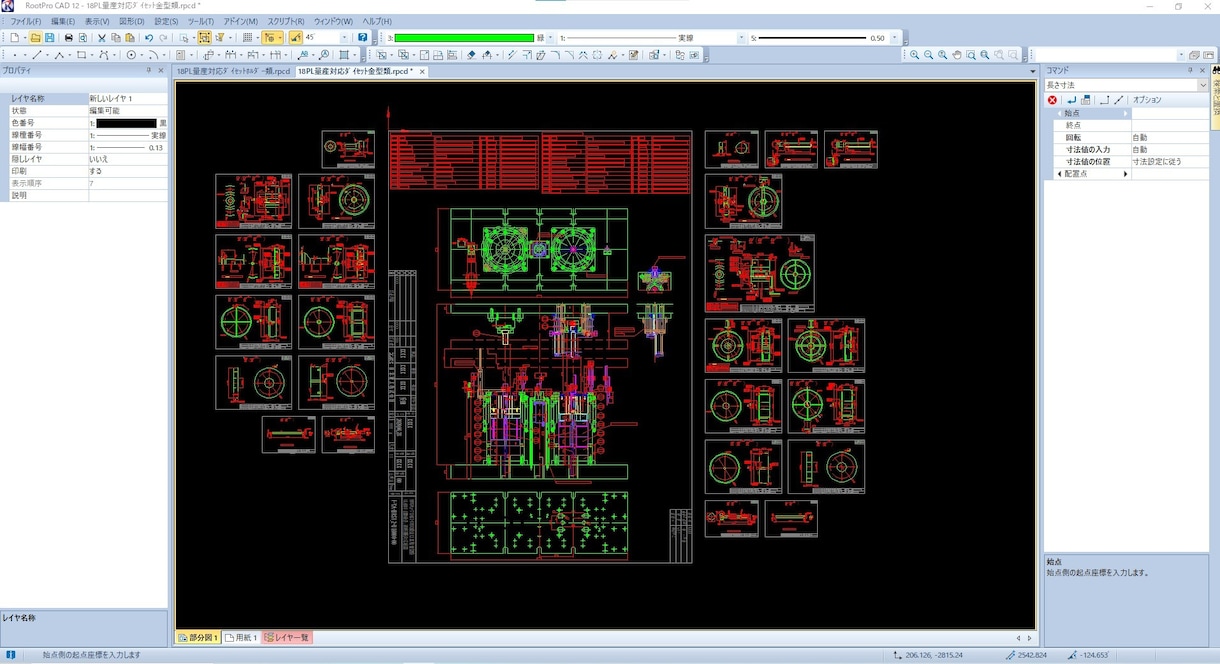Select the eraser tool icon
The height and width of the screenshot is (664, 1220).
click(471, 55)
